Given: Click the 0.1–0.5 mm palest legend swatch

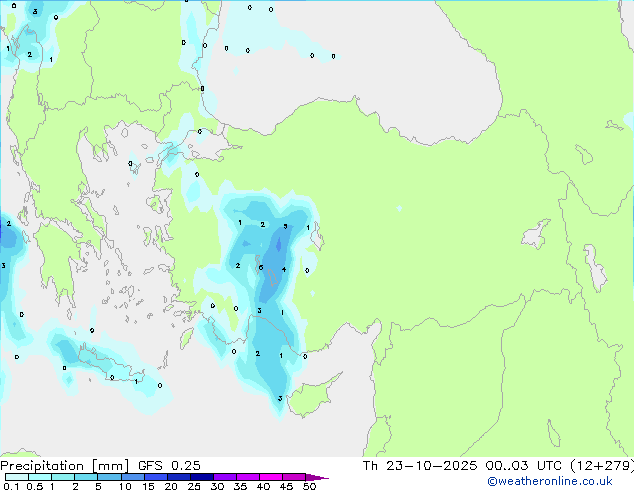Looking at the screenshot, I should (17, 477).
